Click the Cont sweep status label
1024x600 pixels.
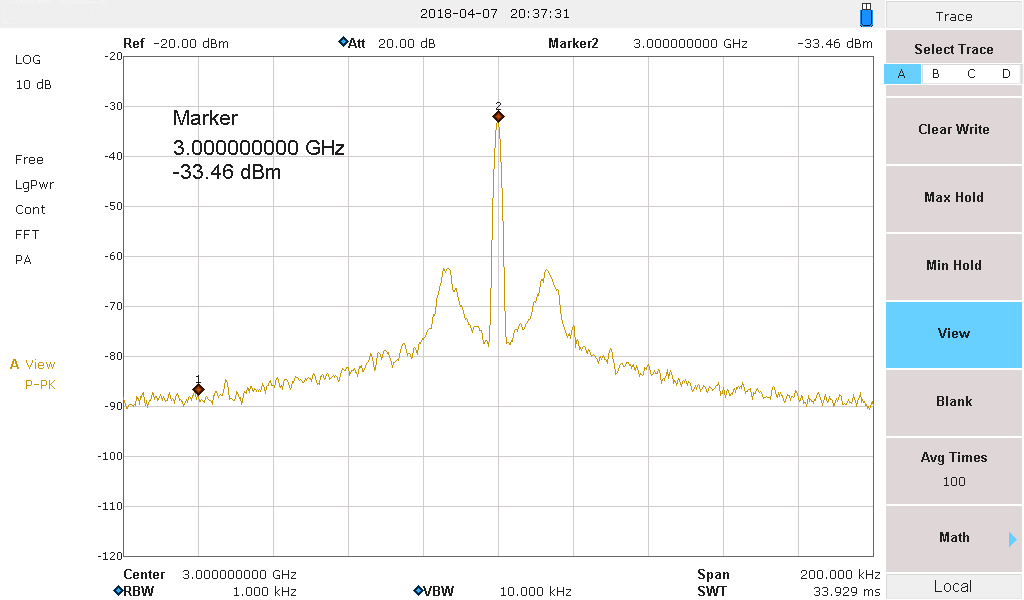(x=30, y=210)
